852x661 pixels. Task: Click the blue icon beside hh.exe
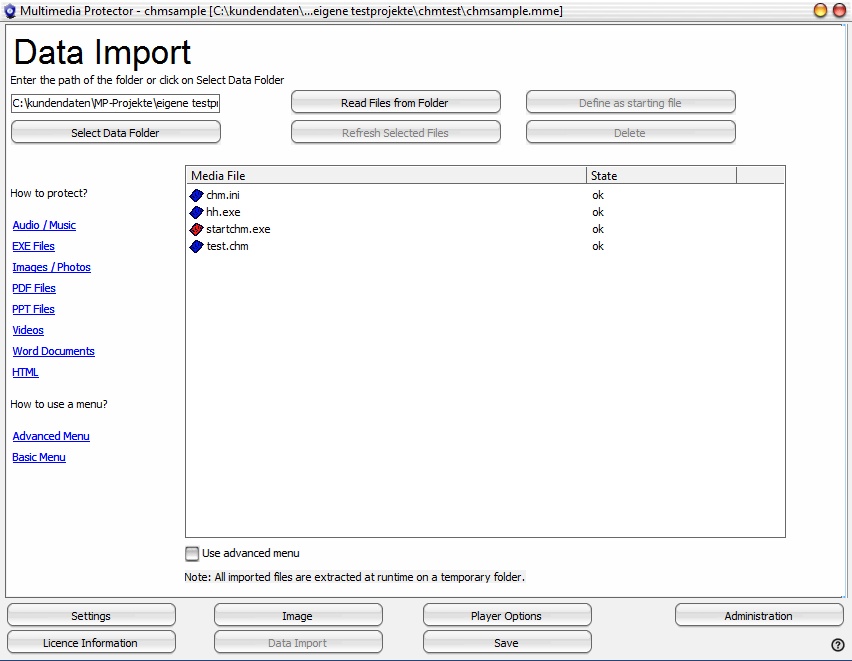(x=196, y=212)
